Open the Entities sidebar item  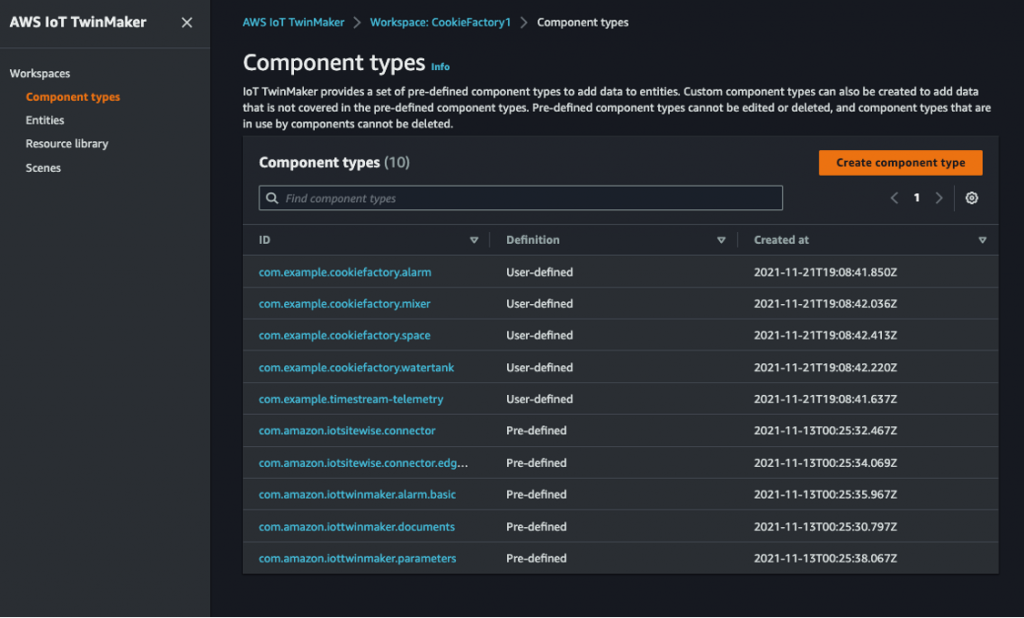46,120
